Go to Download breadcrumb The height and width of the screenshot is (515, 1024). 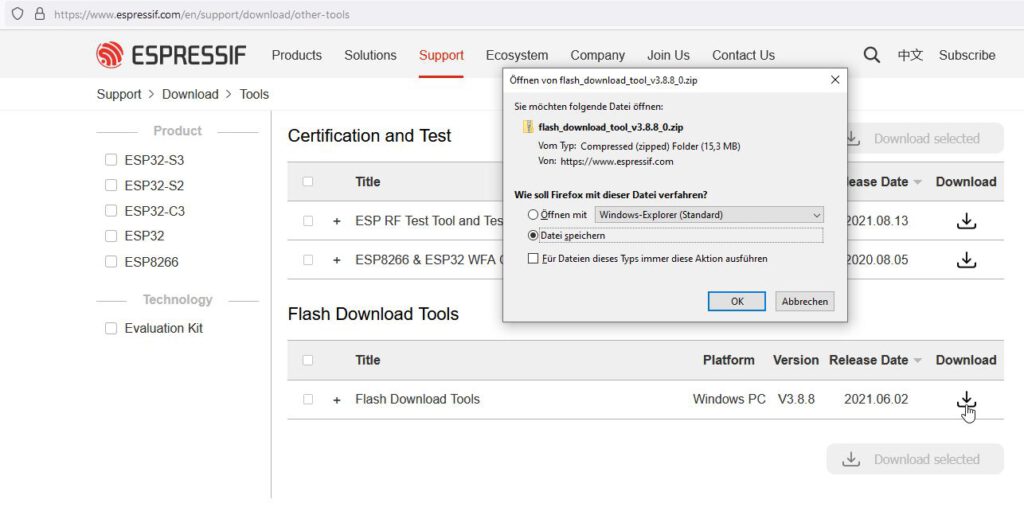coord(190,94)
